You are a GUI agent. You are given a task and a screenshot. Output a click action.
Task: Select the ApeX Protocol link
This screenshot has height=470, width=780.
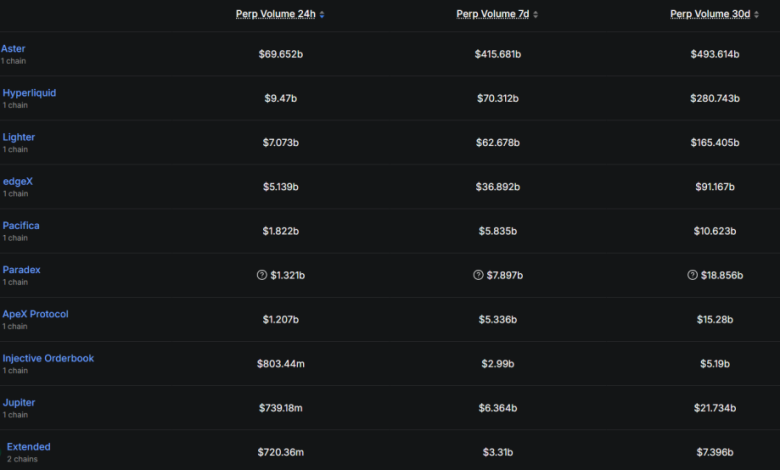35,314
